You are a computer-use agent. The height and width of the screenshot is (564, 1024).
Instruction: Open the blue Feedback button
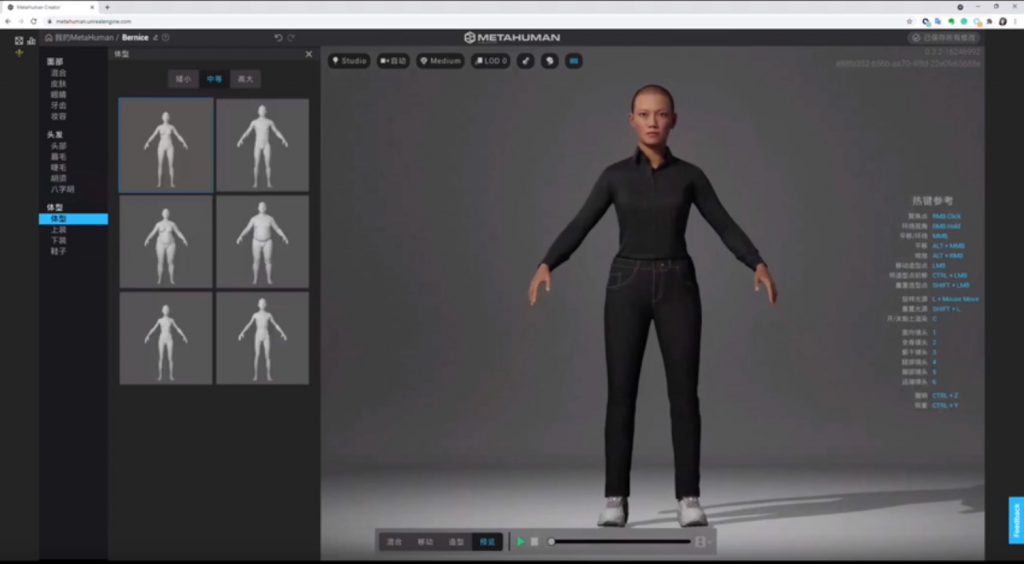1016,520
